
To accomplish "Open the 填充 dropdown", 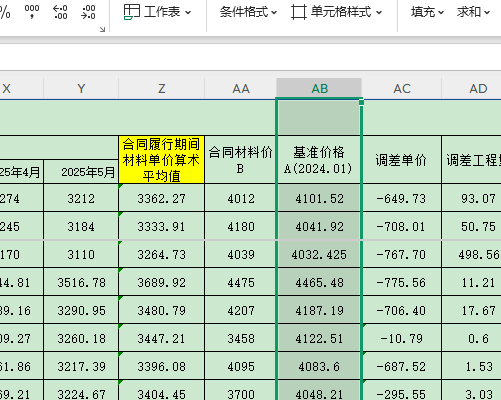I will tap(427, 12).
